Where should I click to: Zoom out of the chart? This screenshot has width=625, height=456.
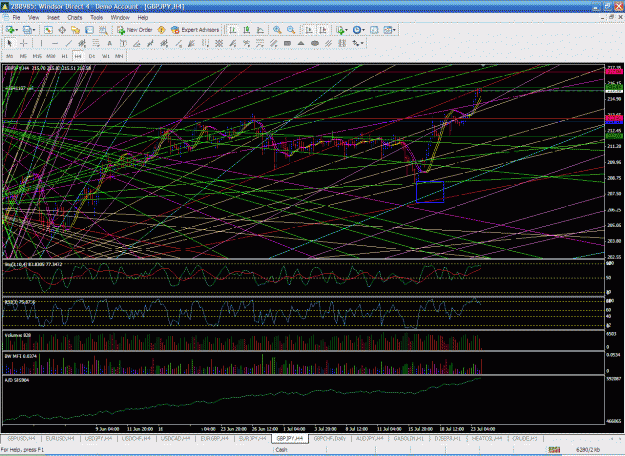tap(291, 30)
